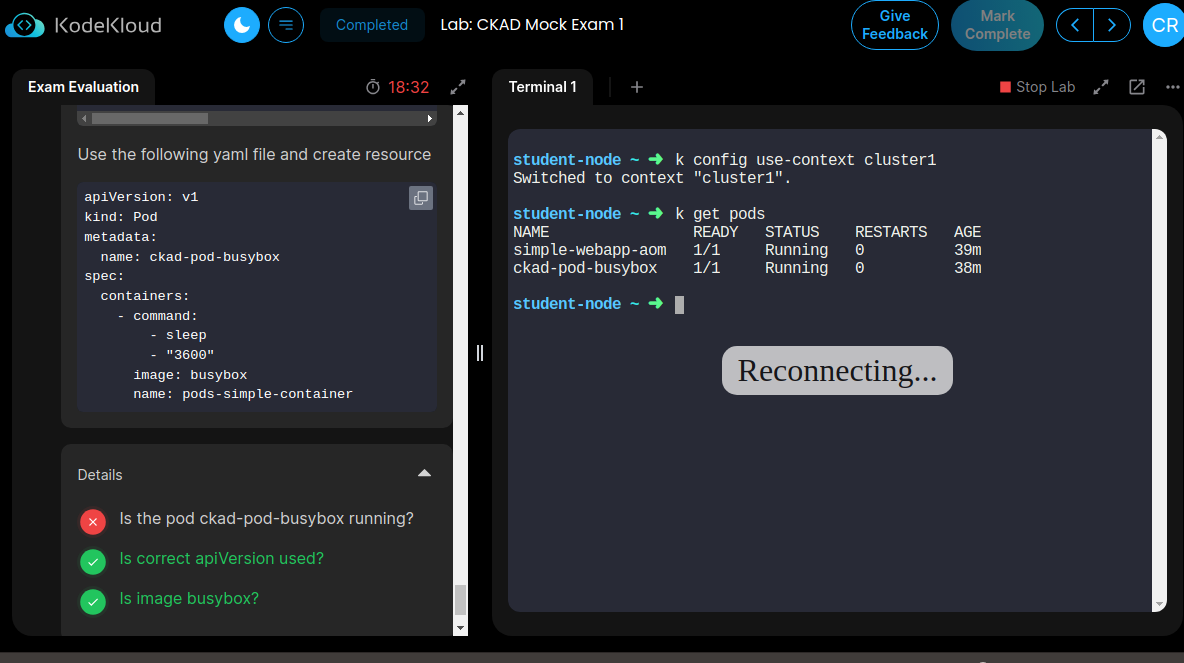Open the hamburger menu icon

(286, 25)
